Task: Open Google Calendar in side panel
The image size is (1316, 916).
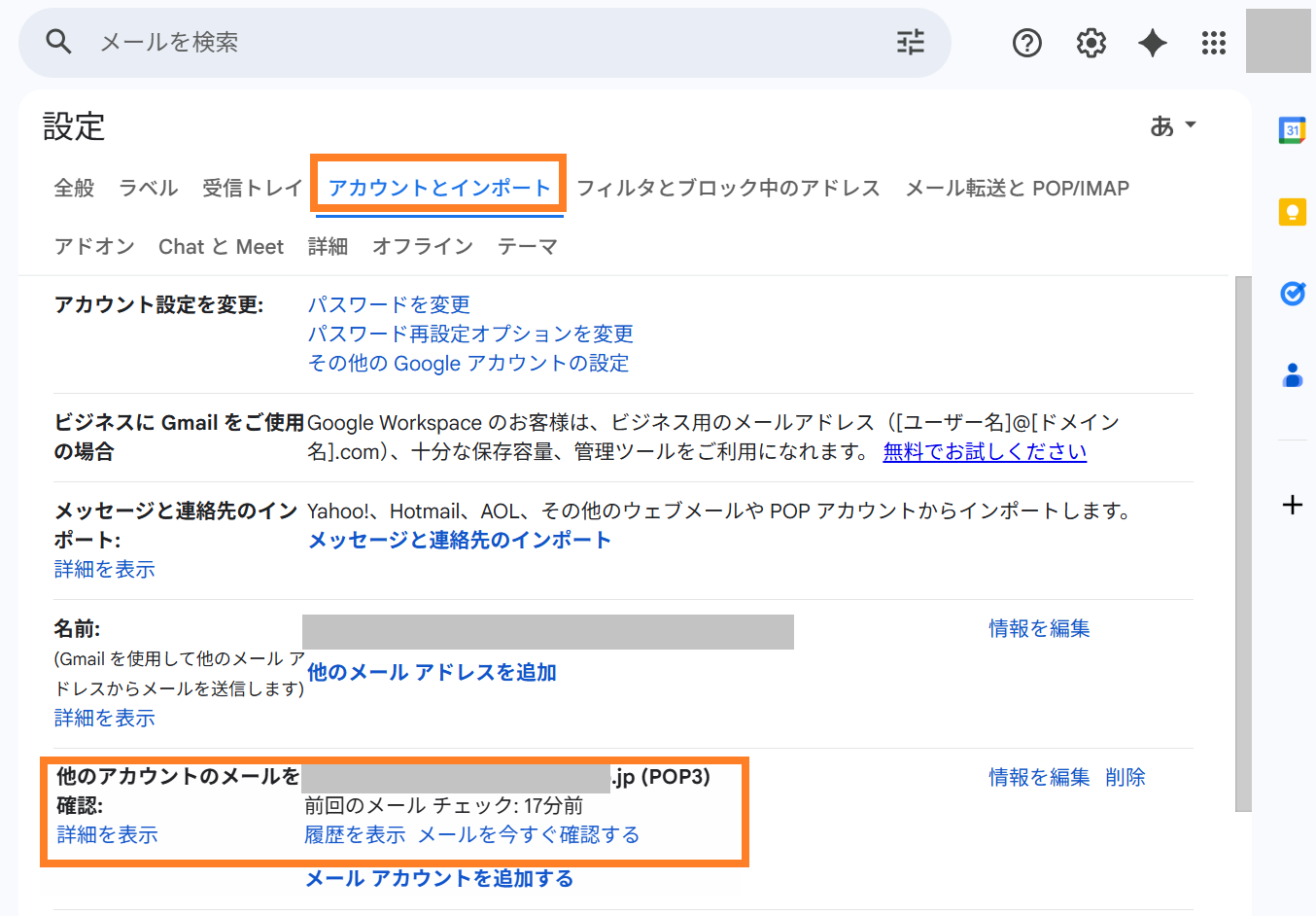Action: (1292, 130)
